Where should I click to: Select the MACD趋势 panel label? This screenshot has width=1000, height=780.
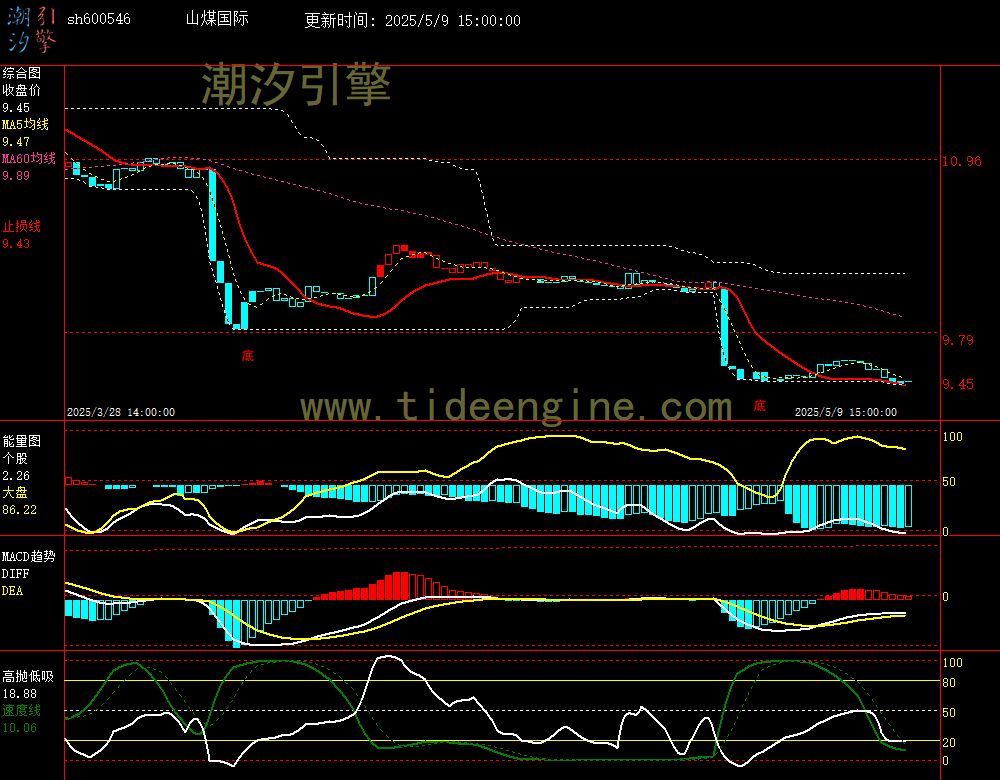coord(29,557)
